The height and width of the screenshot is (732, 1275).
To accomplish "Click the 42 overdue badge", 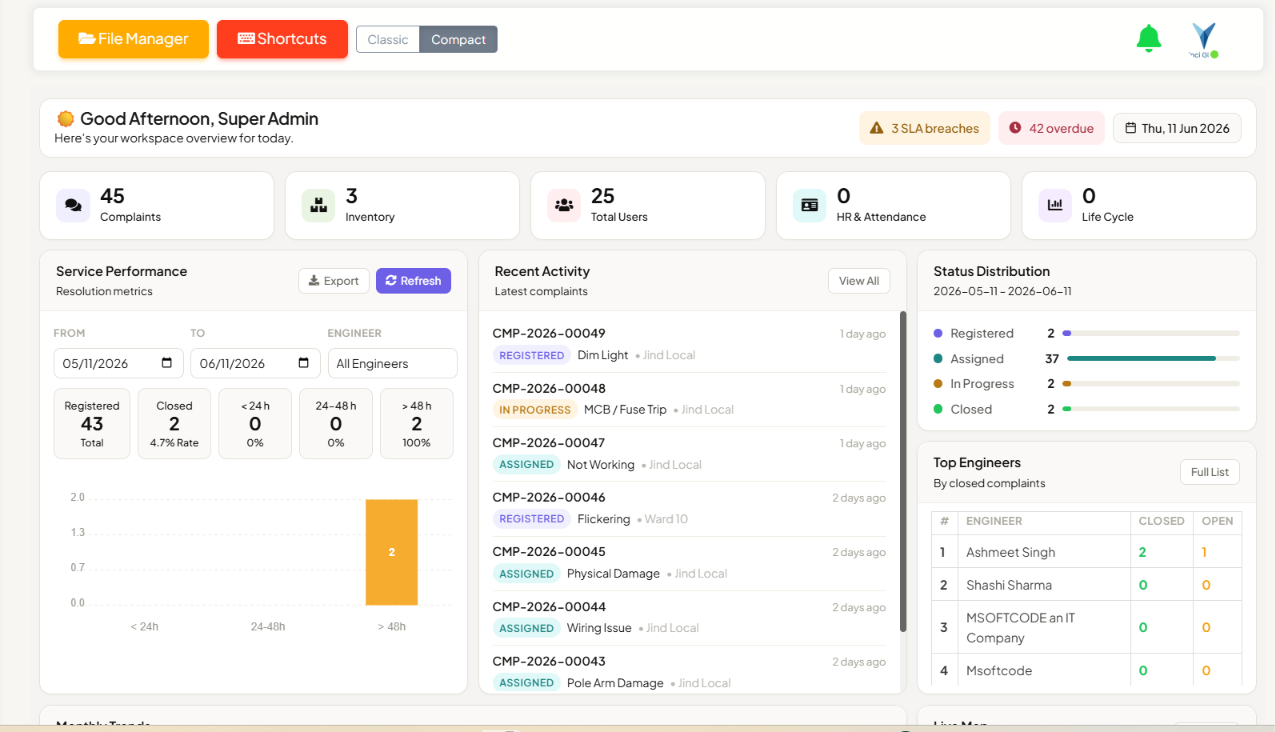I will [1051, 128].
